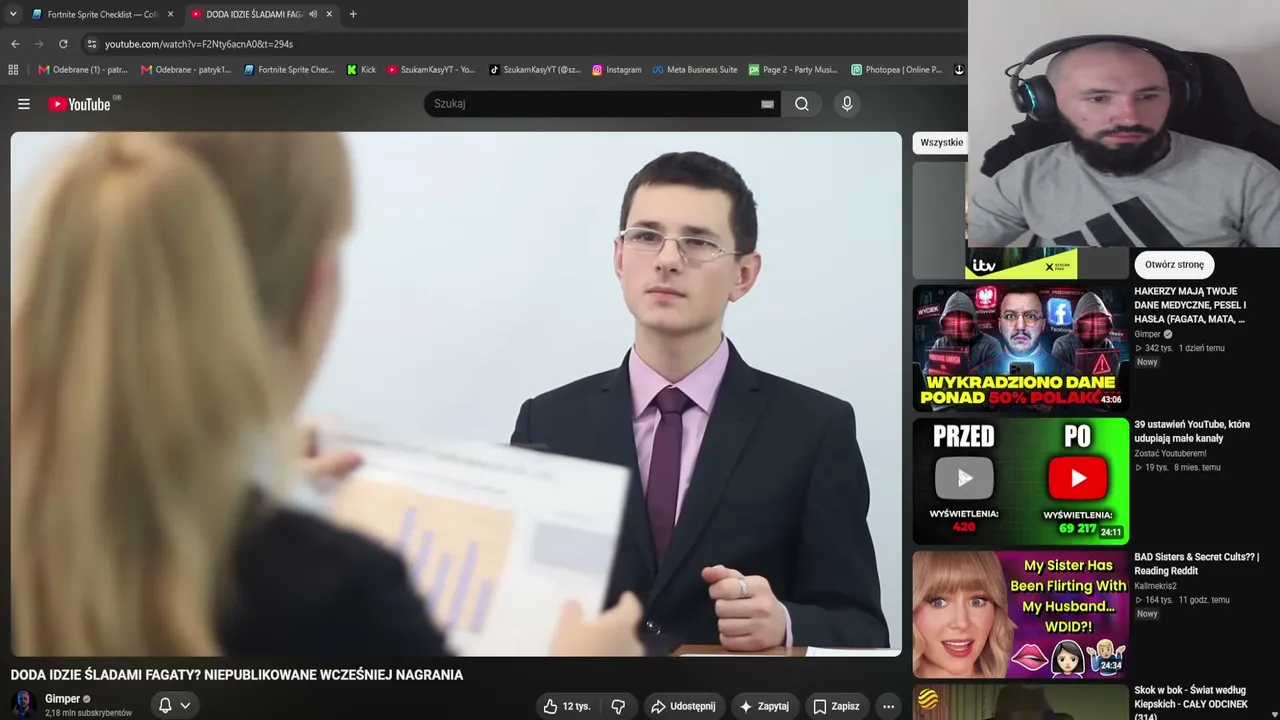Viewport: 1280px width, 720px height.
Task: Open SzukamKasyYT YouTube bookmark
Action: click(x=431, y=70)
